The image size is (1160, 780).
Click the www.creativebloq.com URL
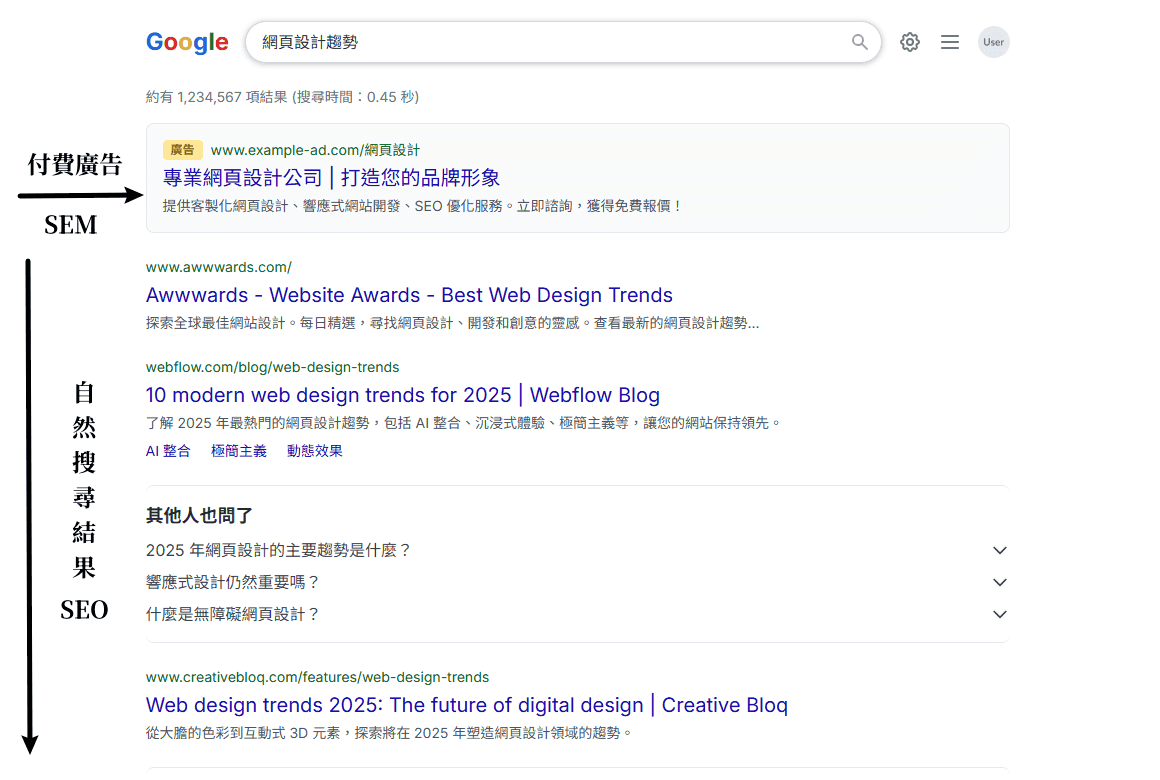point(317,677)
